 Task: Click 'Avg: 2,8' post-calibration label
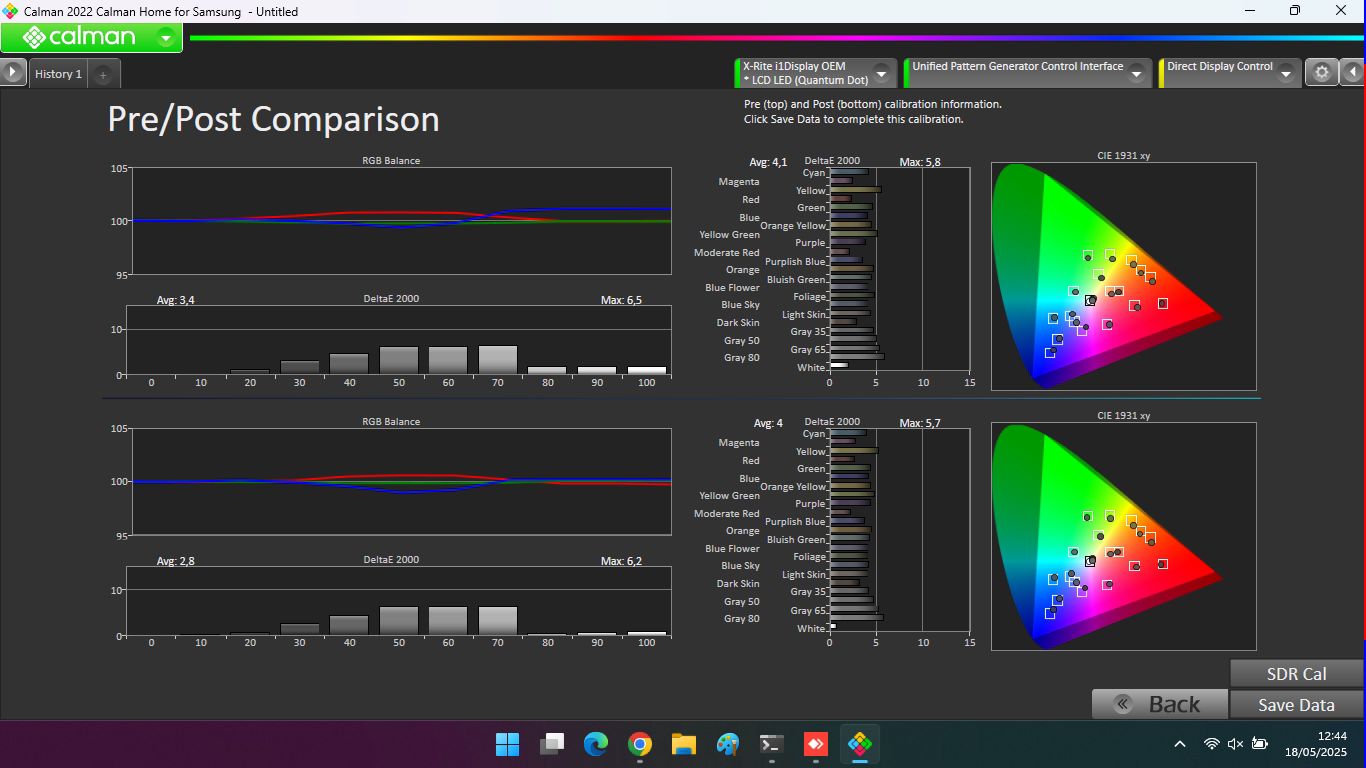click(x=176, y=561)
